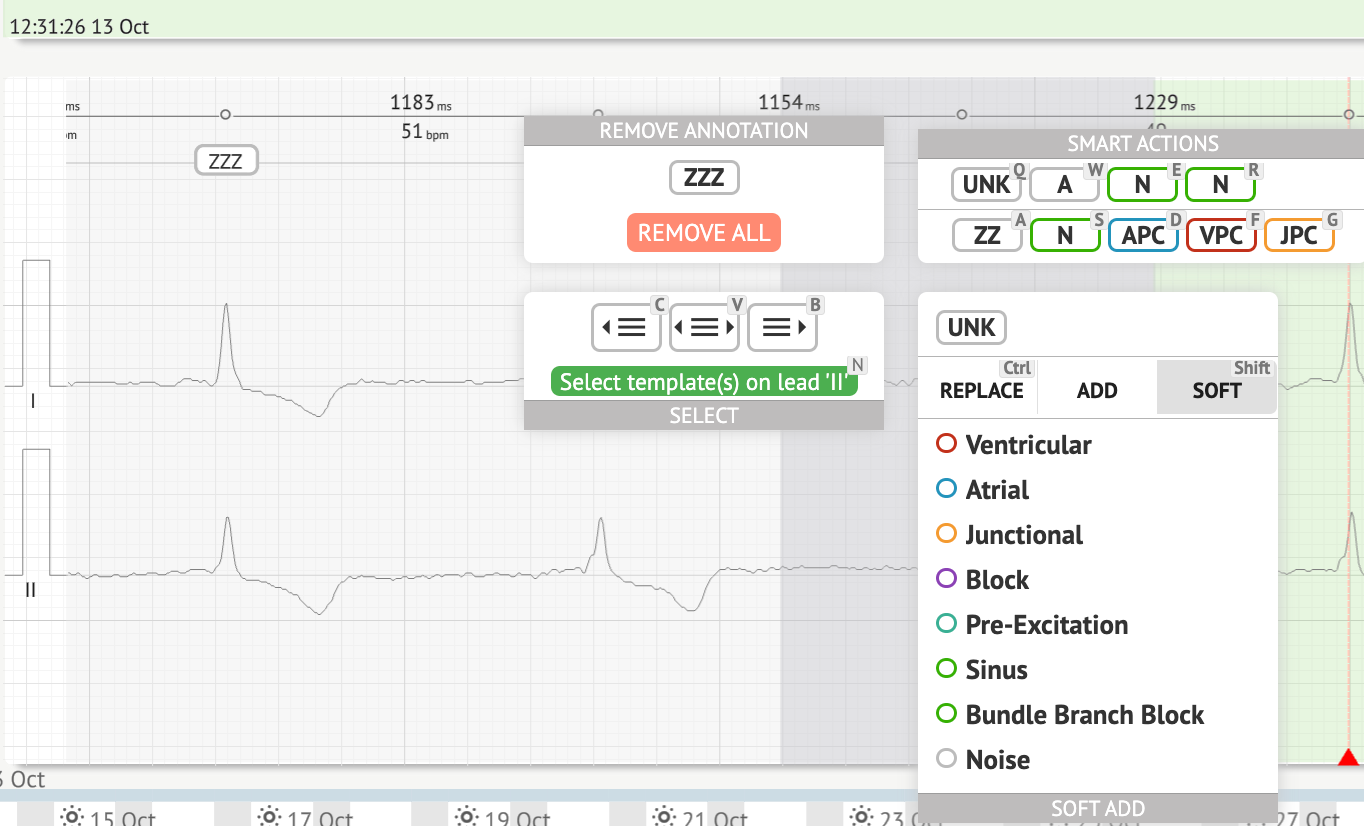Pick the Noise category option

coord(997,760)
